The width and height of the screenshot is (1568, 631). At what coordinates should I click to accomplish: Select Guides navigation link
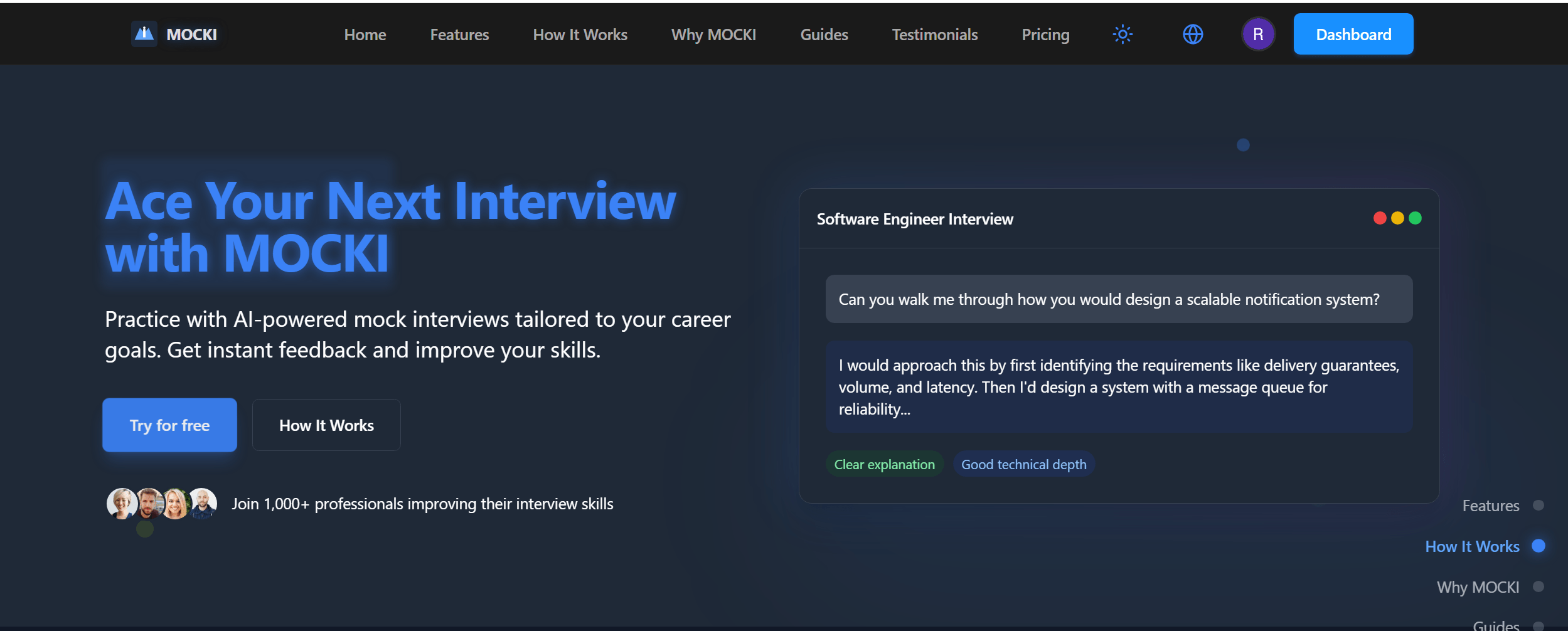(824, 35)
